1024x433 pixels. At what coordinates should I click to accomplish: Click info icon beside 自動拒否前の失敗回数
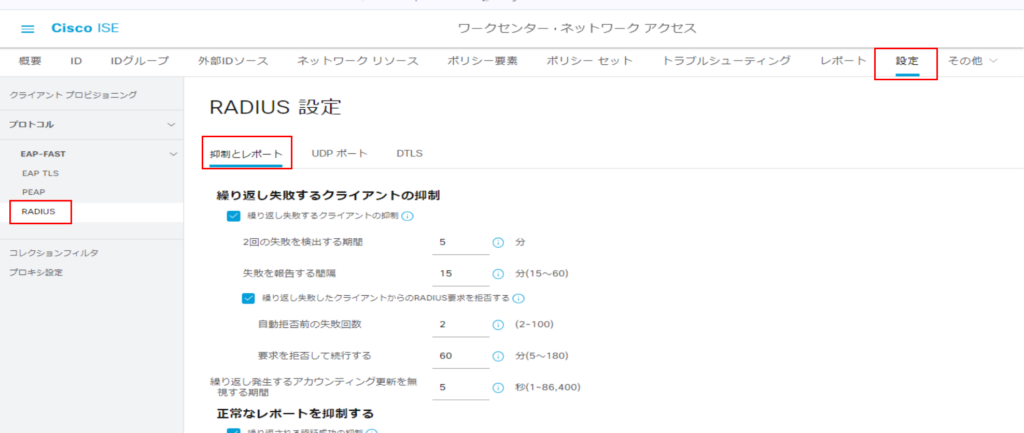coord(498,324)
